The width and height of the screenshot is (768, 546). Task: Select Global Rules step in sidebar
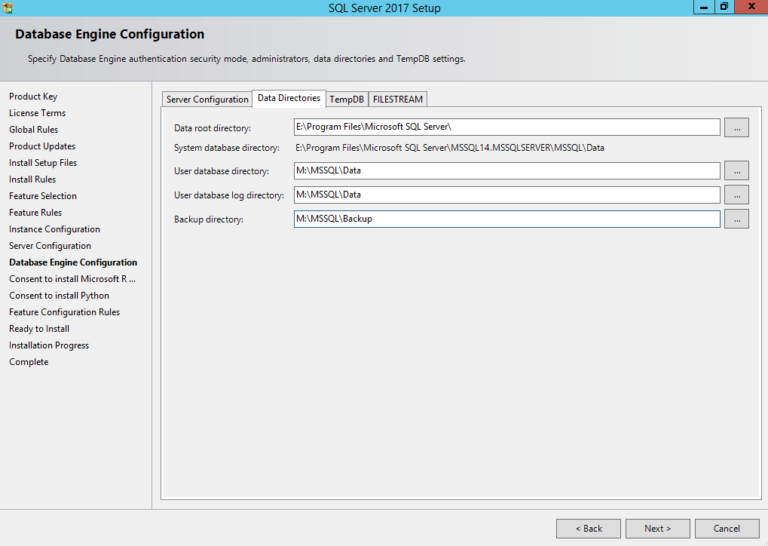[x=33, y=130]
